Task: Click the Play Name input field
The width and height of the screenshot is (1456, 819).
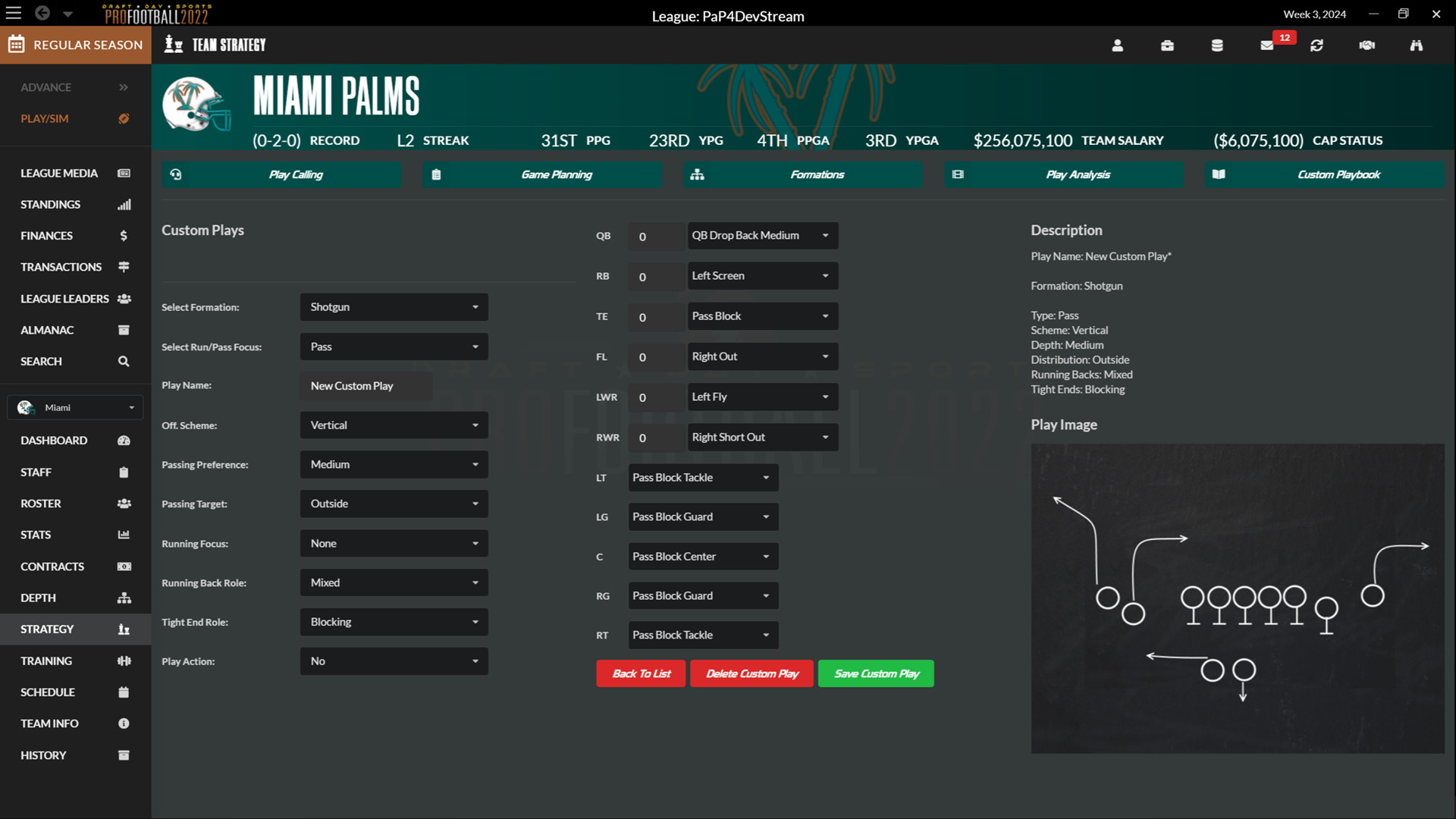Action: [x=366, y=385]
